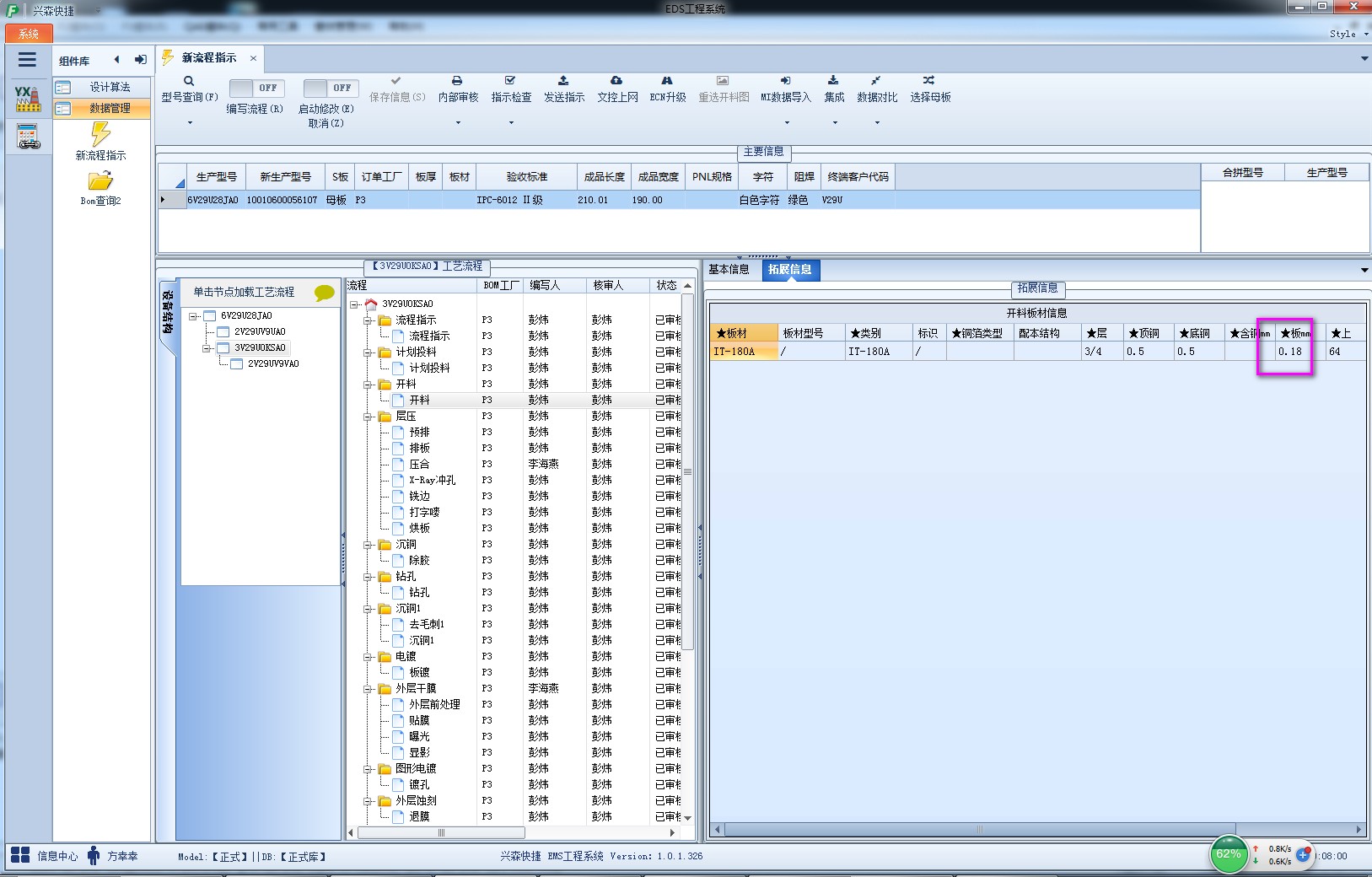Image resolution: width=1372 pixels, height=877 pixels.
Task: Close the 新流程指示 tab
Action: (x=253, y=58)
